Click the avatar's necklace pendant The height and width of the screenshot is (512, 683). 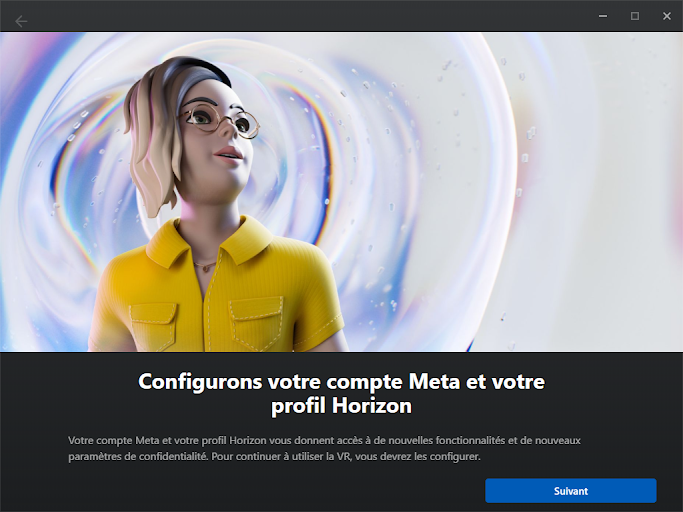(x=205, y=269)
